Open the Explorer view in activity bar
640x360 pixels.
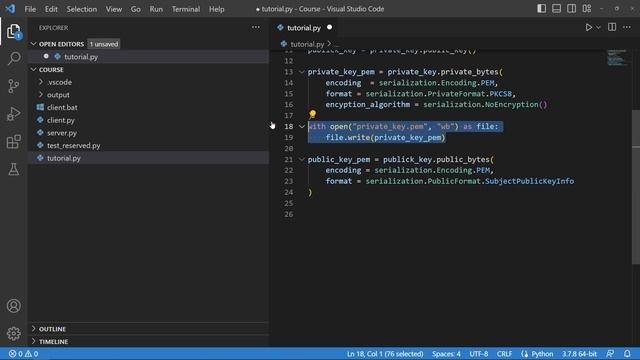[13, 31]
